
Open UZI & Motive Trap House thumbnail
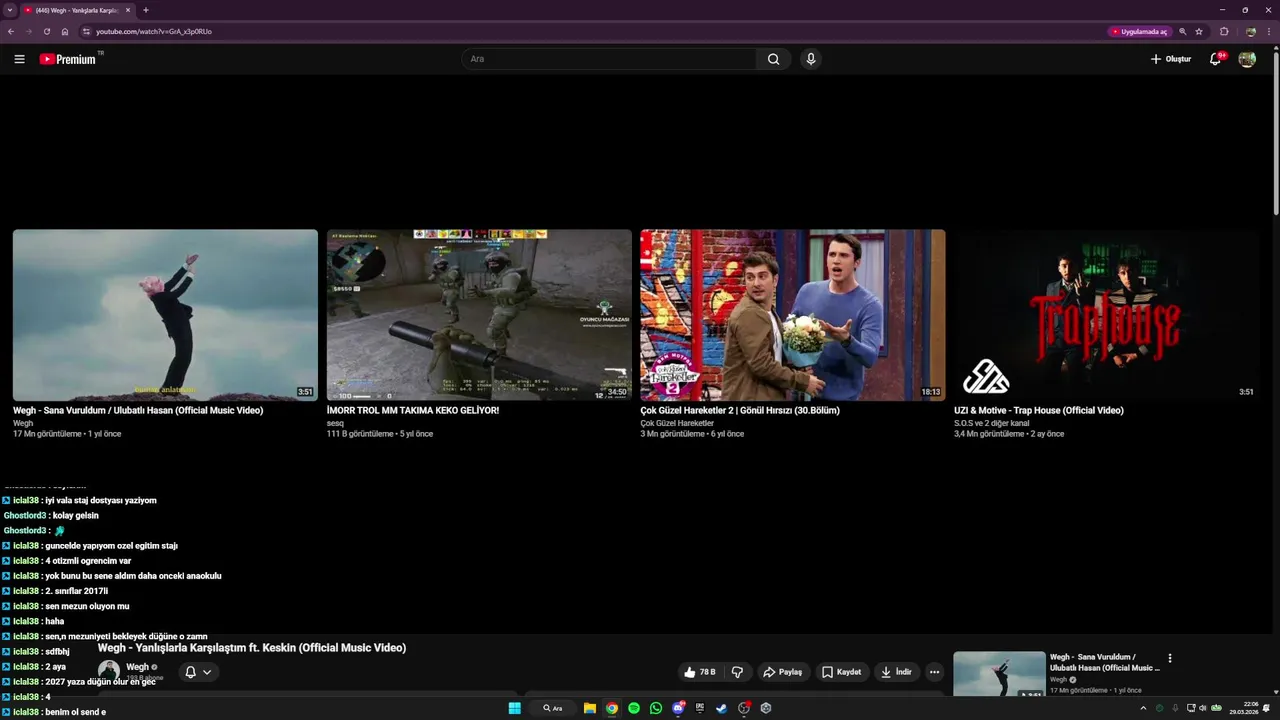pos(1106,315)
